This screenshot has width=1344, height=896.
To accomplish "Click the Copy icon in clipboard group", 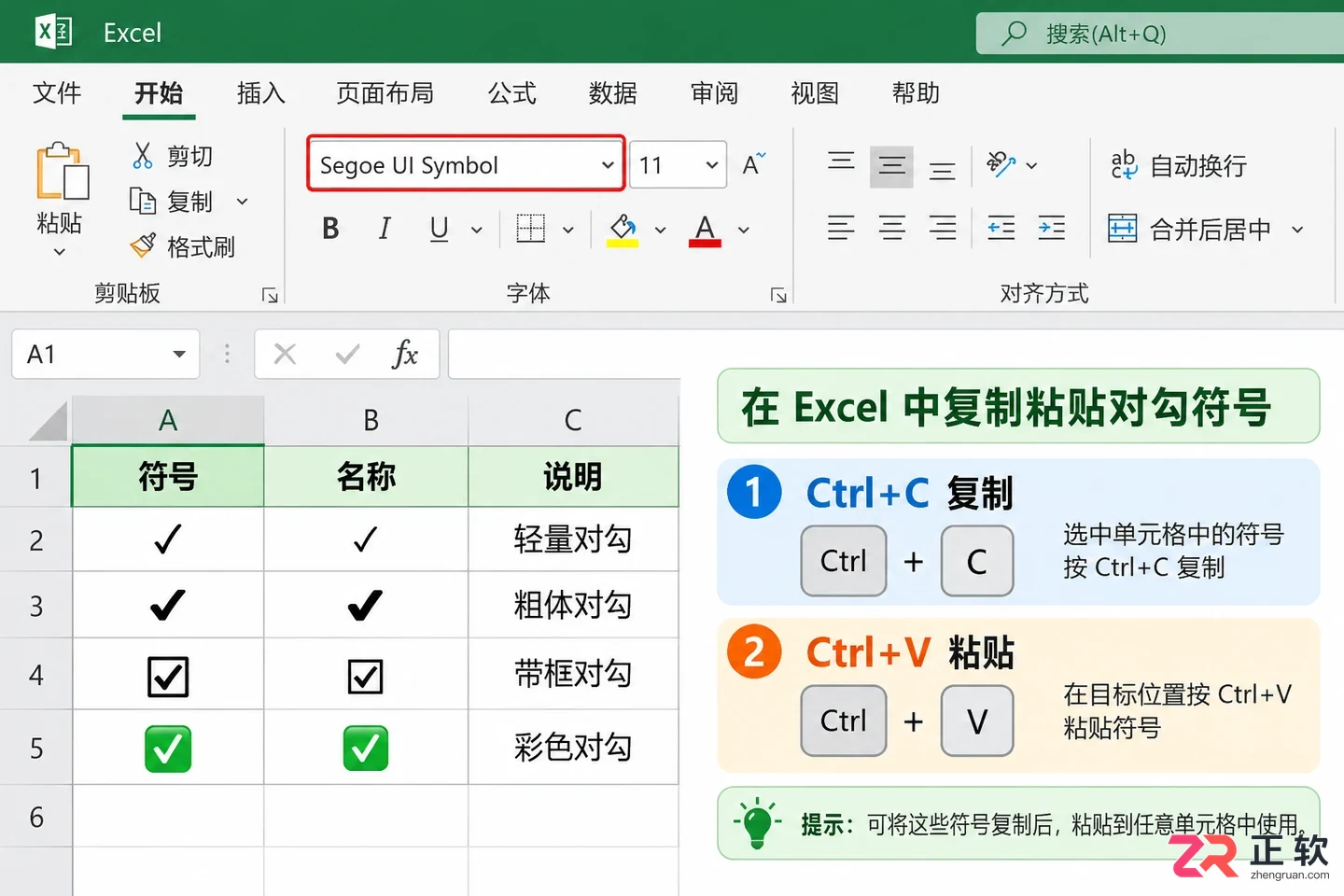I will click(142, 201).
